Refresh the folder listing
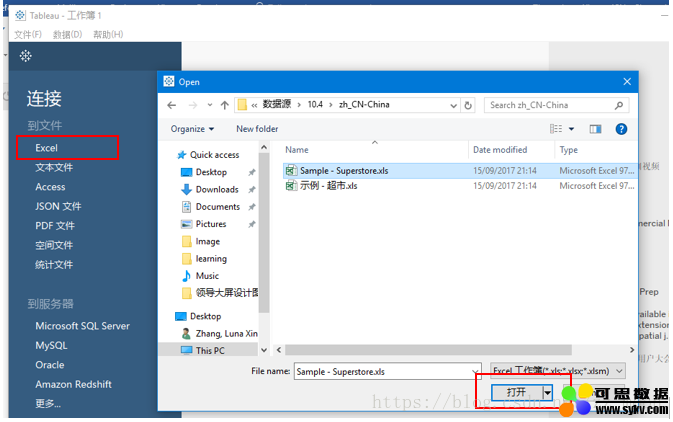Image resolution: width=673 pixels, height=422 pixels. click(468, 105)
